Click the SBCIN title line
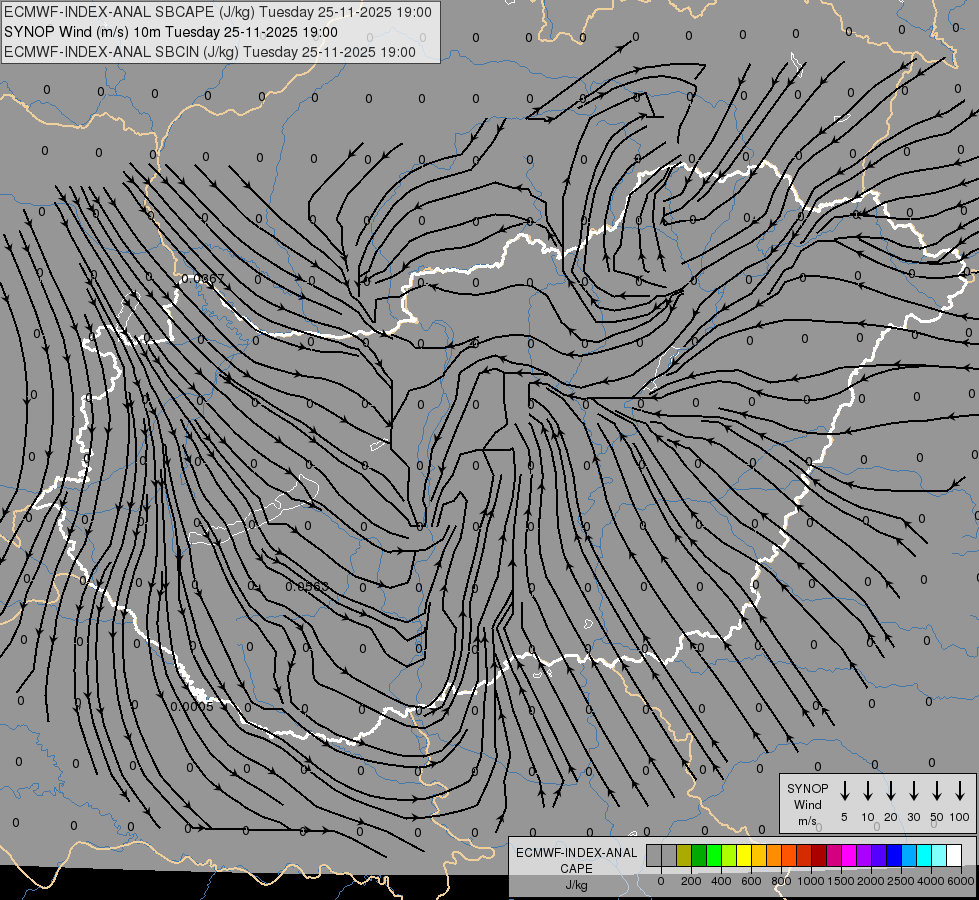 (x=210, y=52)
